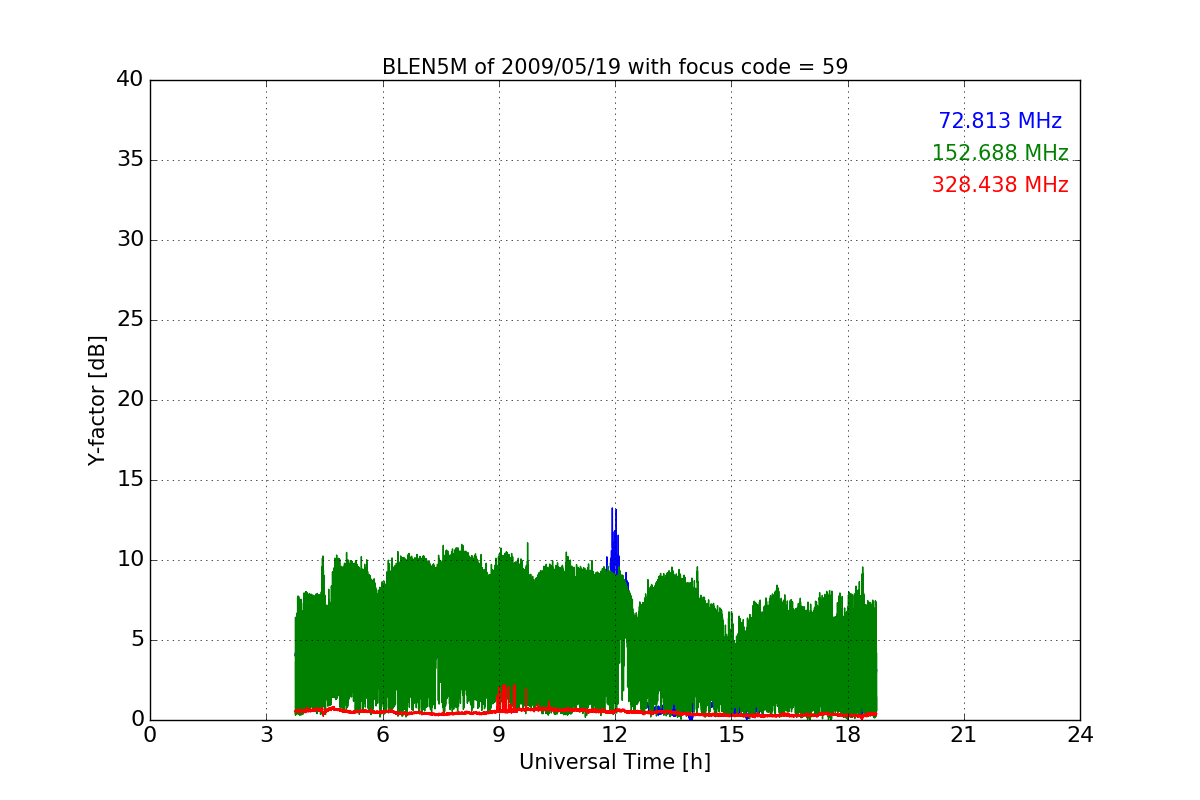The height and width of the screenshot is (800, 1200).
Task: Click the Universal Time [h] axis label
Action: [x=615, y=762]
